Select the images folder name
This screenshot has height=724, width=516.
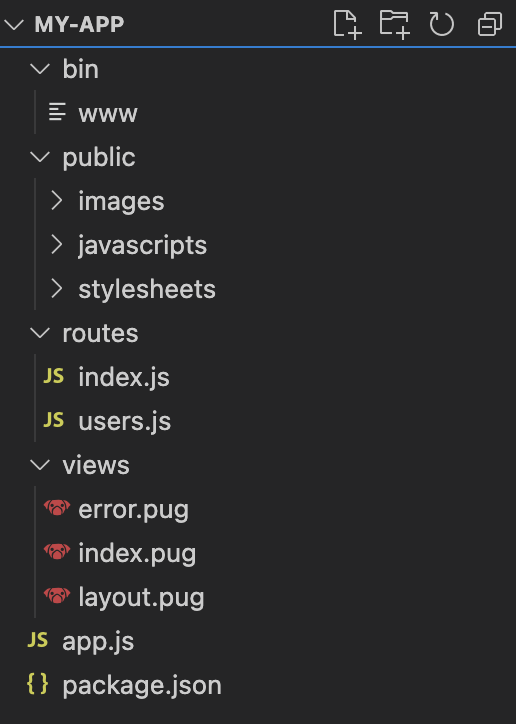pyautogui.click(x=121, y=202)
